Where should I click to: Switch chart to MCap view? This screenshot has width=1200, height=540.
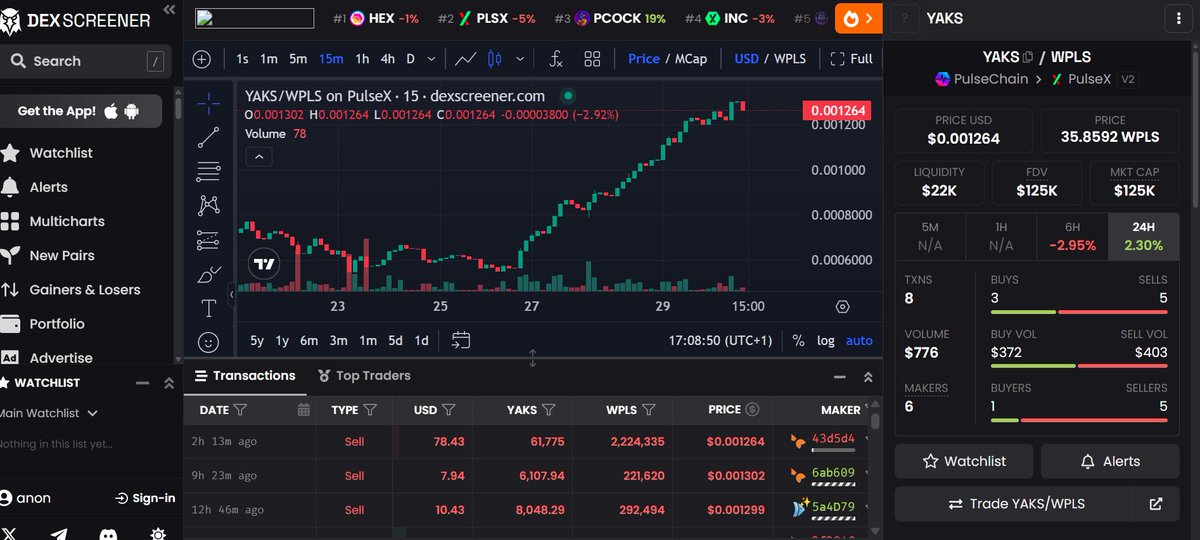(x=691, y=59)
